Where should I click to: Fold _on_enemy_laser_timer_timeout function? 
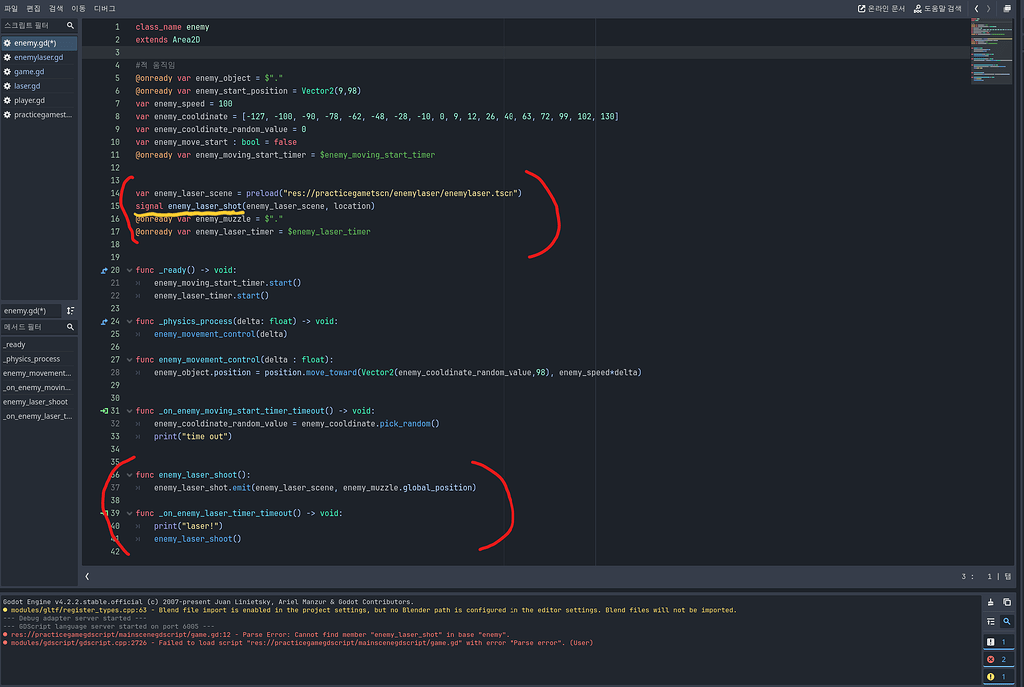point(129,513)
